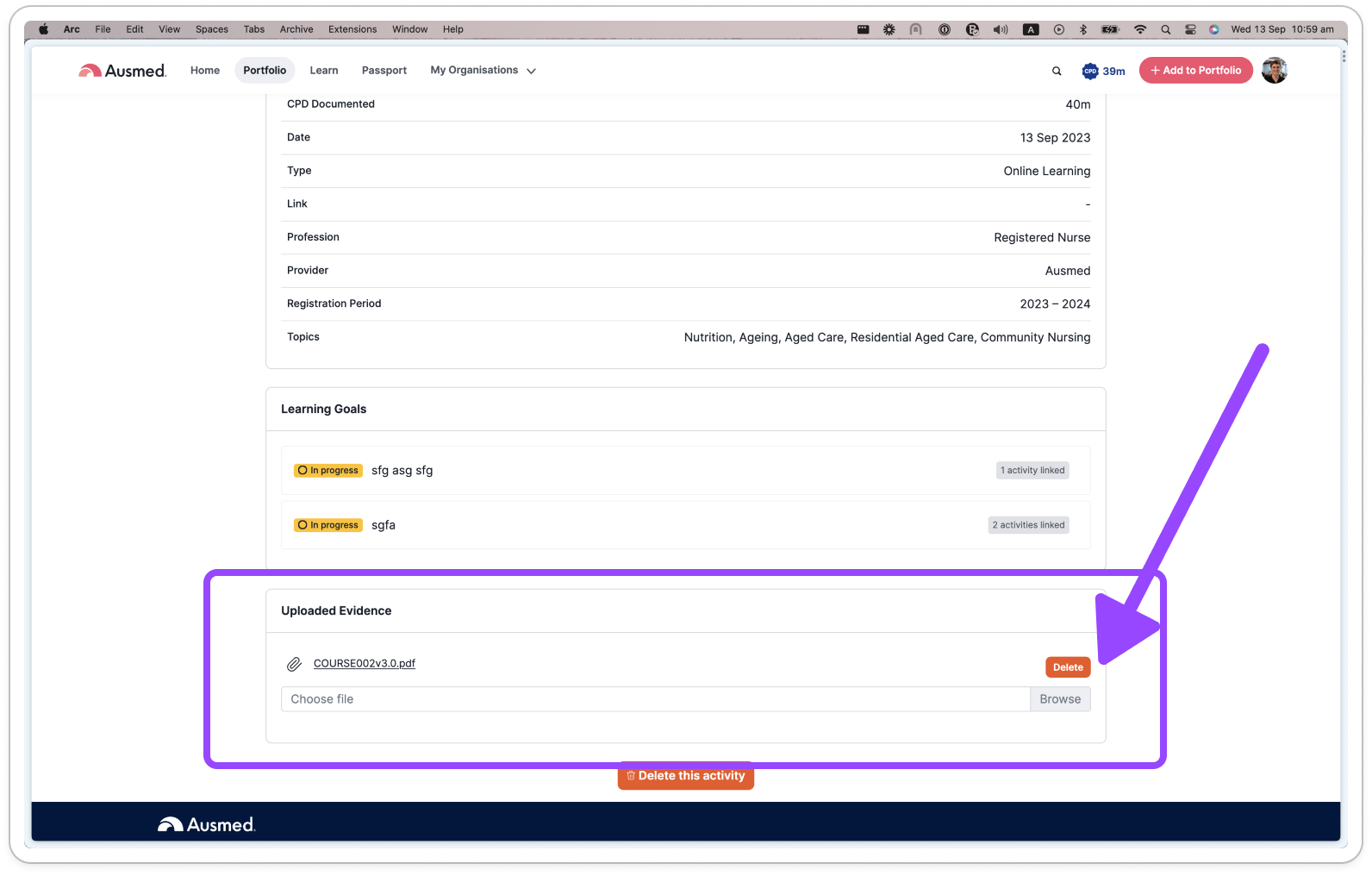The width and height of the screenshot is (1372, 876).
Task: Click the 2 activities linked badge
Action: click(x=1029, y=525)
